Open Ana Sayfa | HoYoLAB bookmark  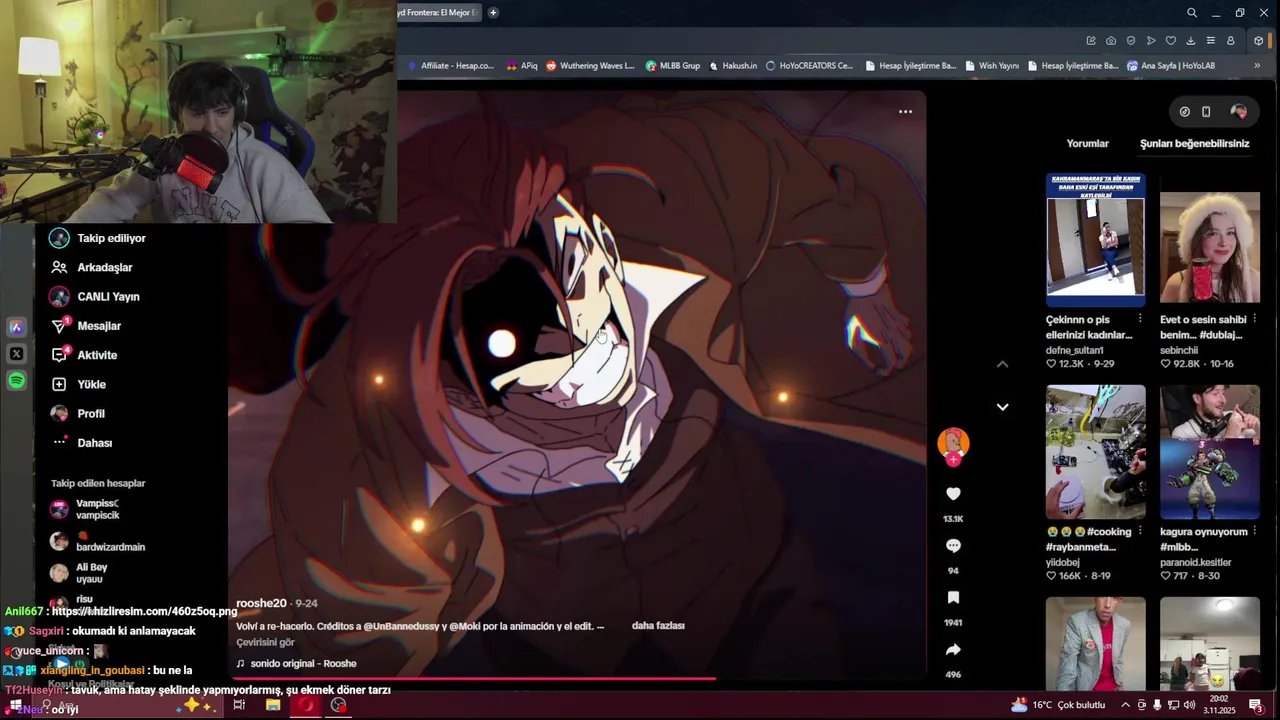(1171, 66)
